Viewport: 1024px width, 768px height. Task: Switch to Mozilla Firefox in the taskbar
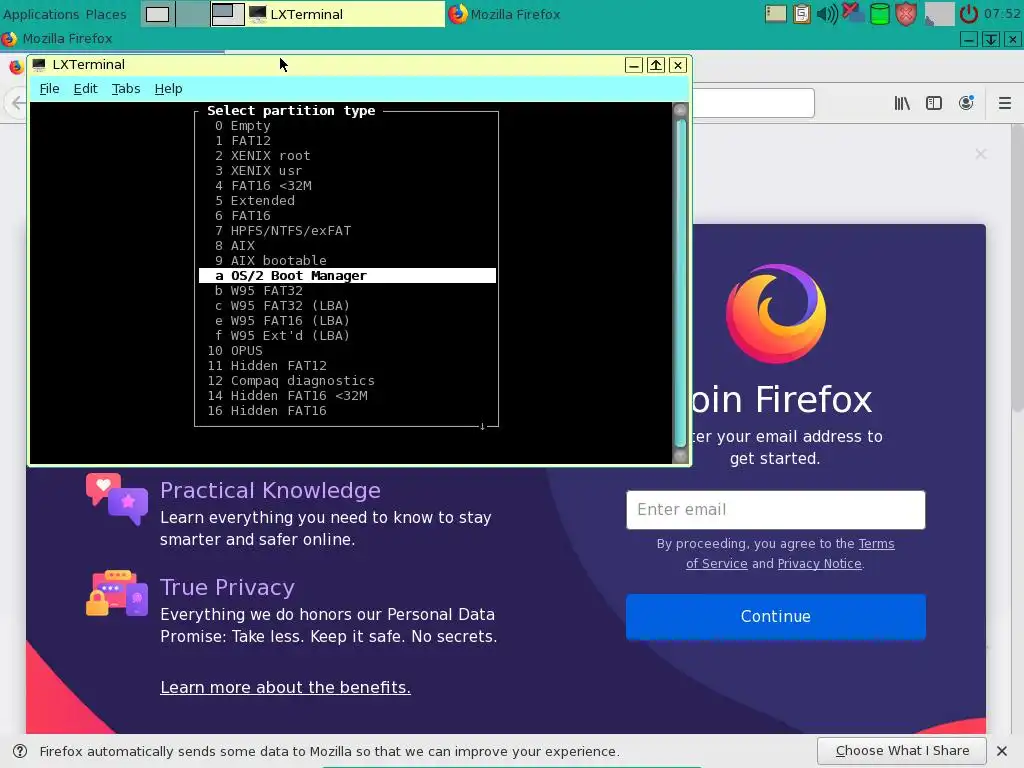click(x=504, y=14)
